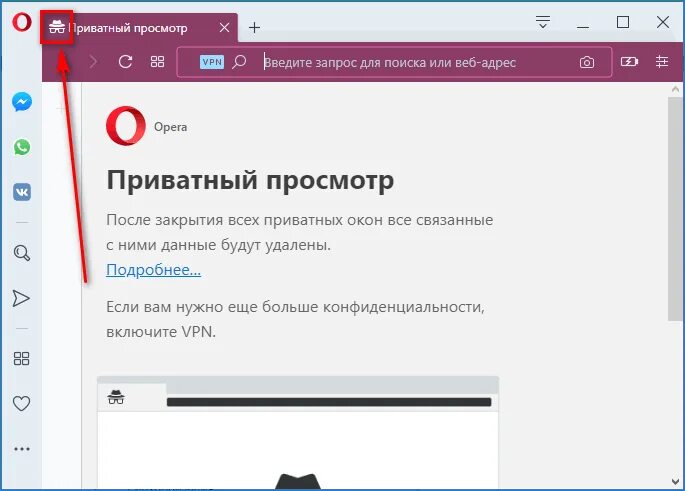Open Speed Dial from the toolbar grid icon
The width and height of the screenshot is (685, 491).
coord(157,62)
